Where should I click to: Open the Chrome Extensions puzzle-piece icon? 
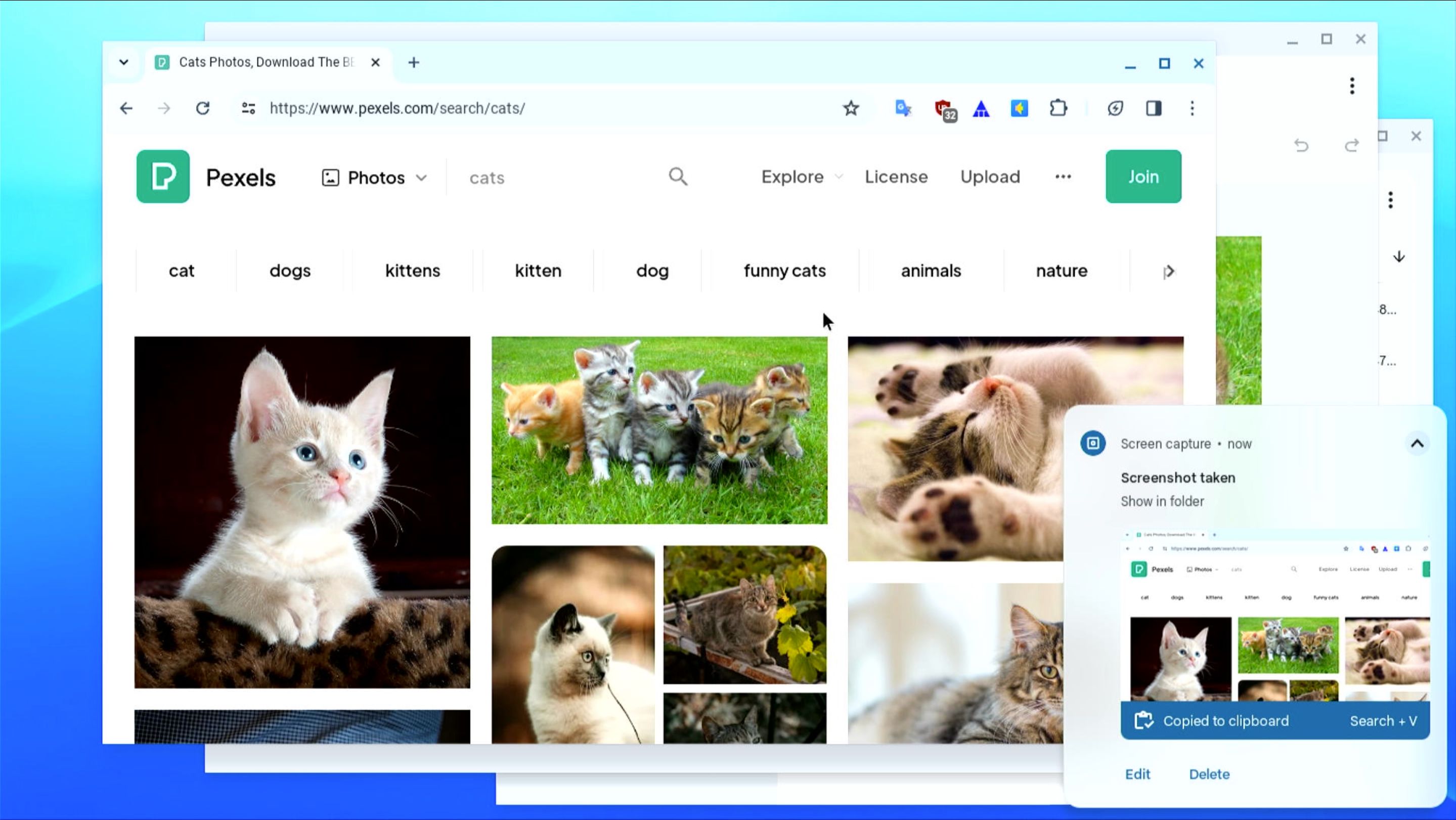tap(1058, 108)
